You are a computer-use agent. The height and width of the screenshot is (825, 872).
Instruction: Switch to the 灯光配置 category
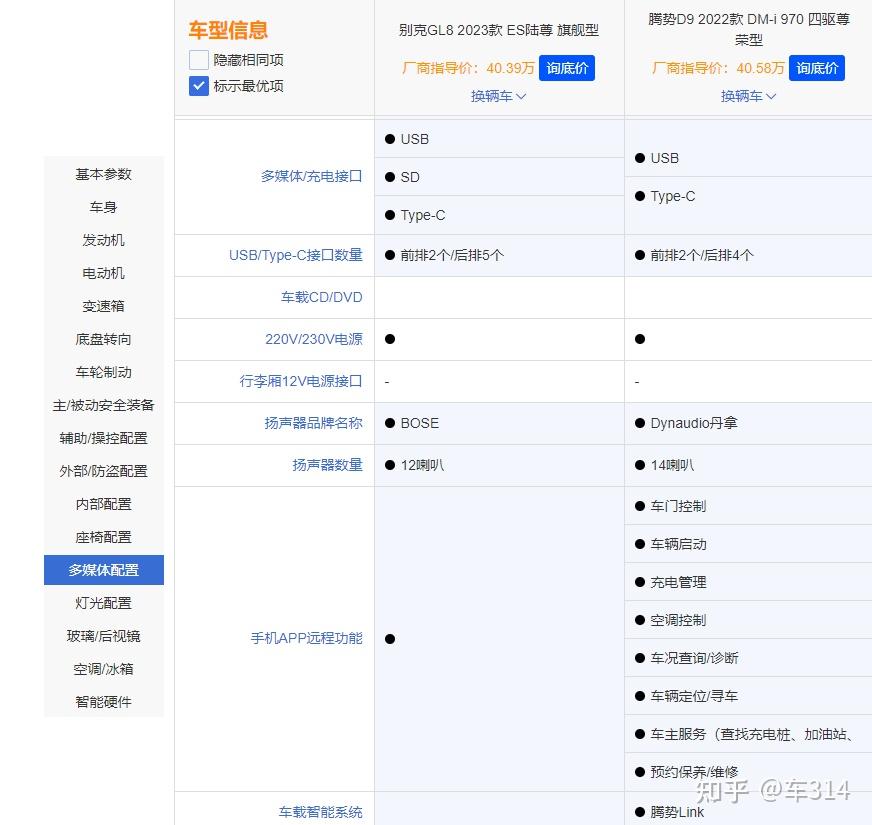[x=102, y=603]
